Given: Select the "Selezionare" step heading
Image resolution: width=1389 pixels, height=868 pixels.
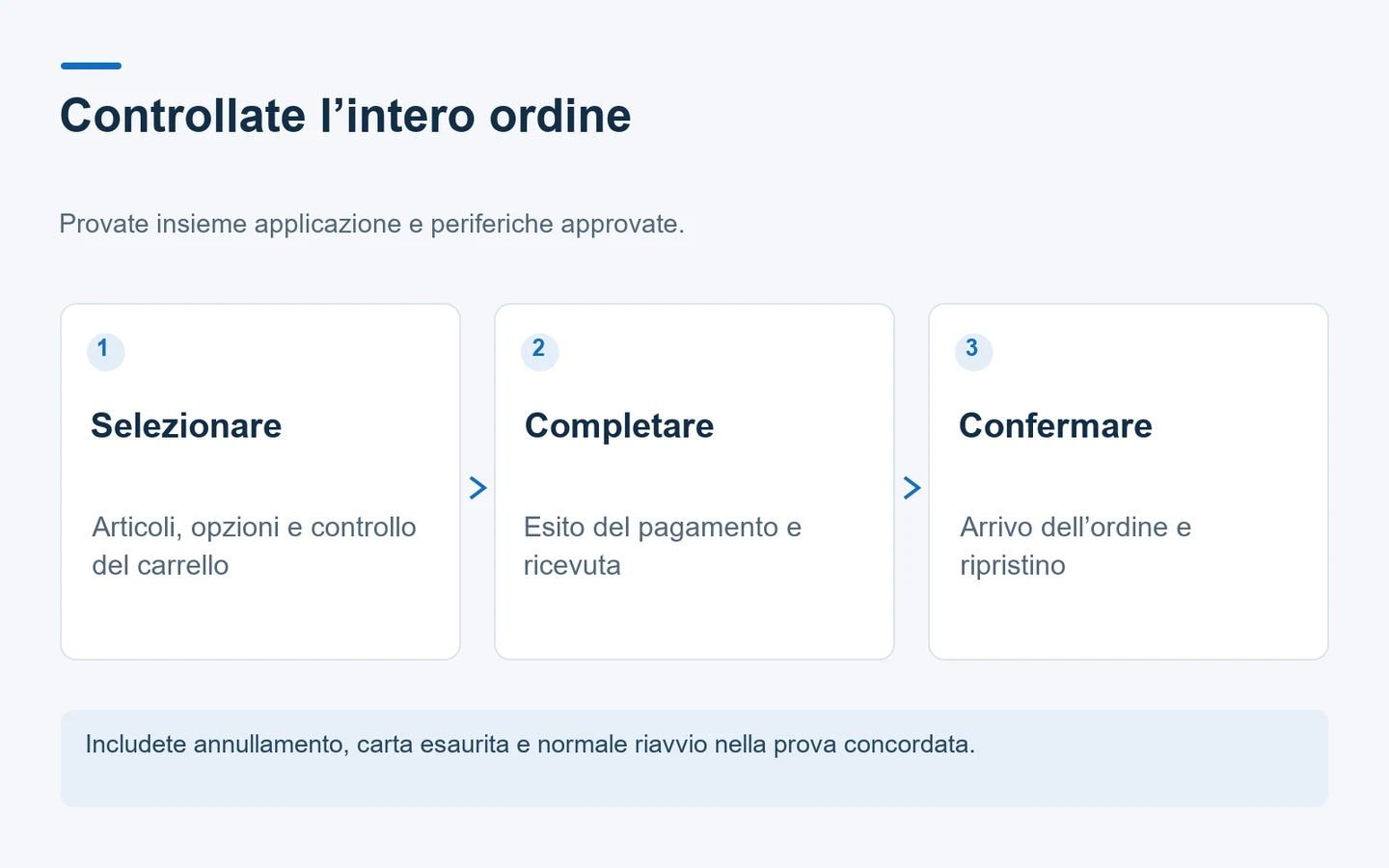Looking at the screenshot, I should tap(186, 425).
